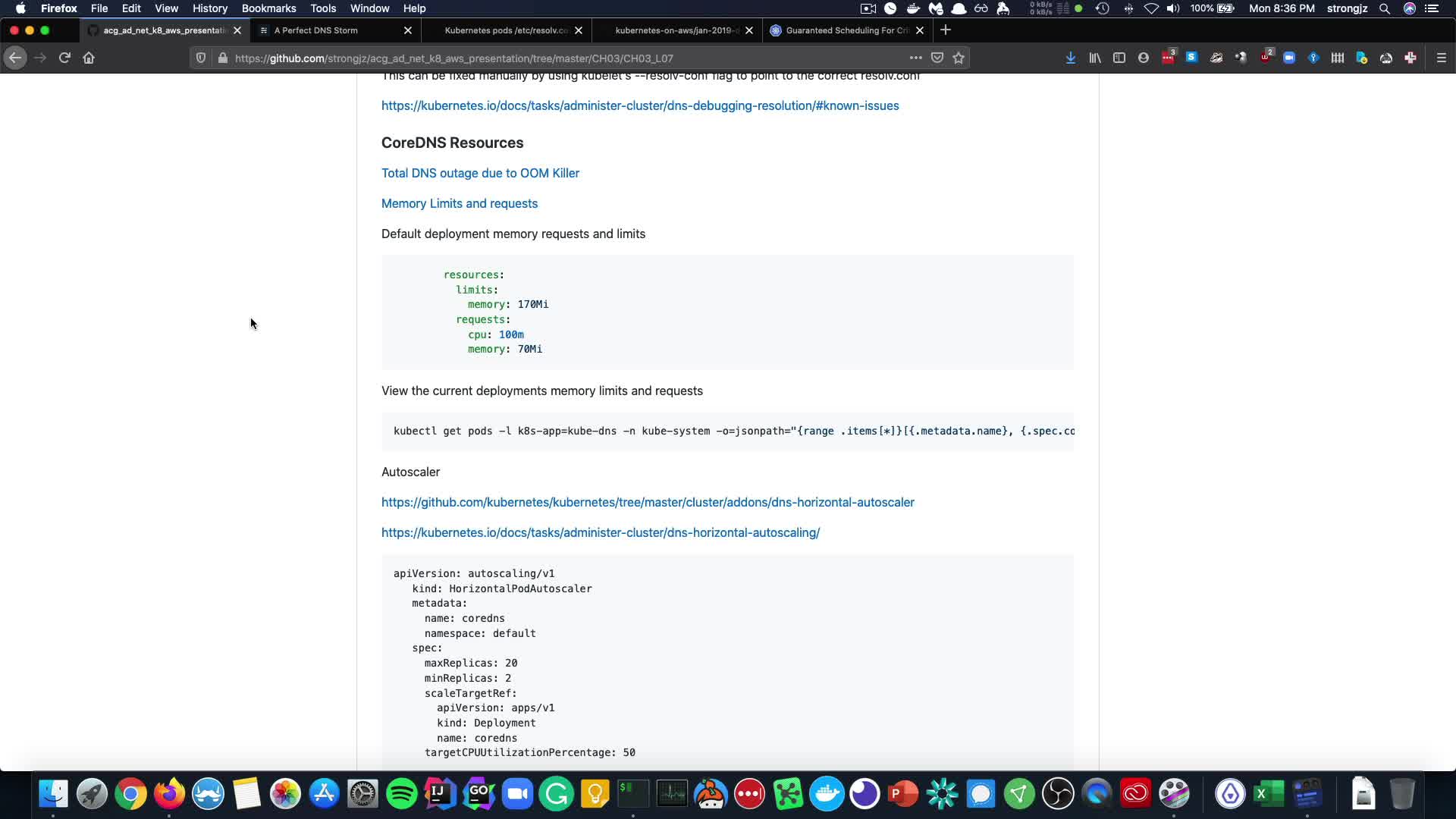This screenshot has height=819, width=1456.
Task: Bookmark this page with the star icon
Action: pos(959,58)
